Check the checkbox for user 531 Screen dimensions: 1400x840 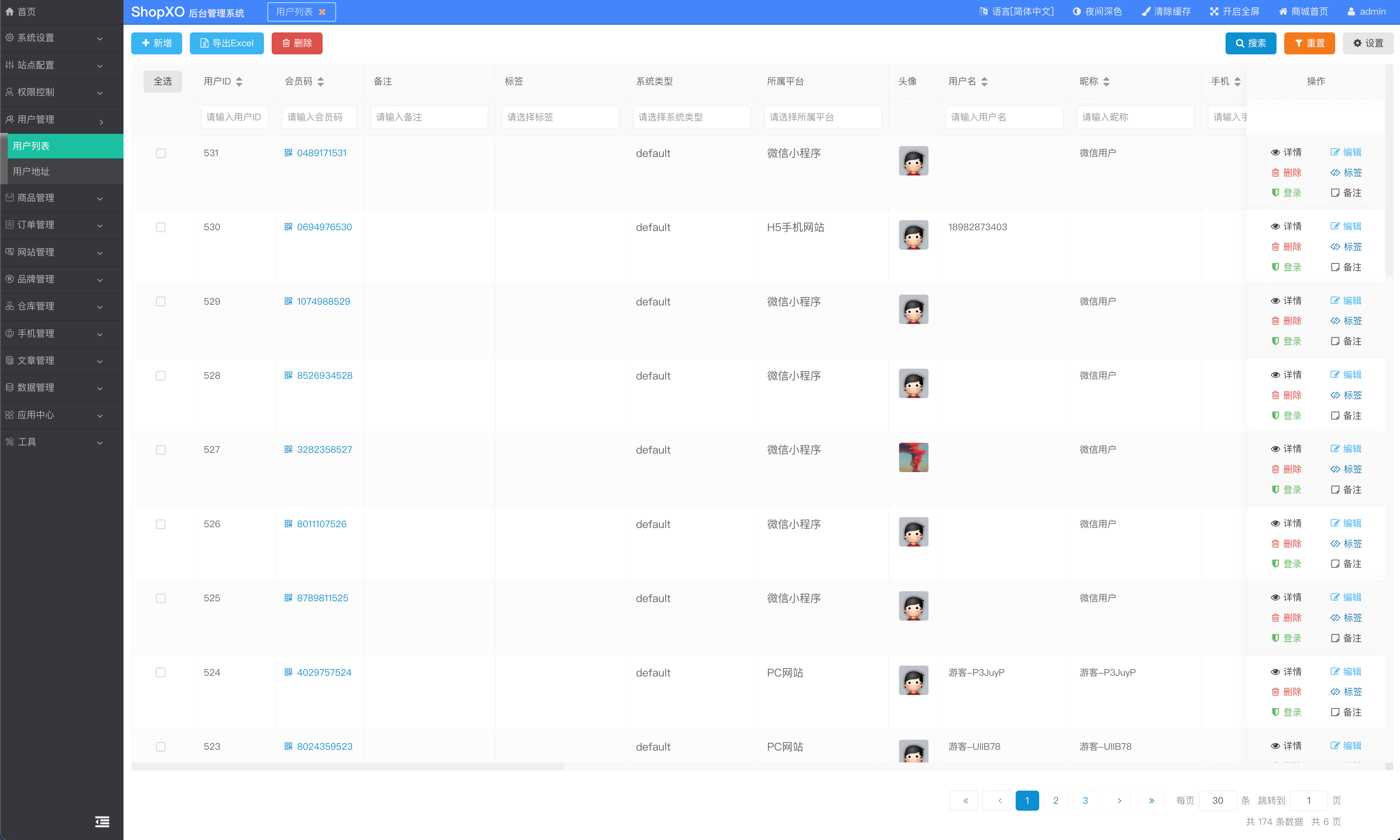coord(161,153)
